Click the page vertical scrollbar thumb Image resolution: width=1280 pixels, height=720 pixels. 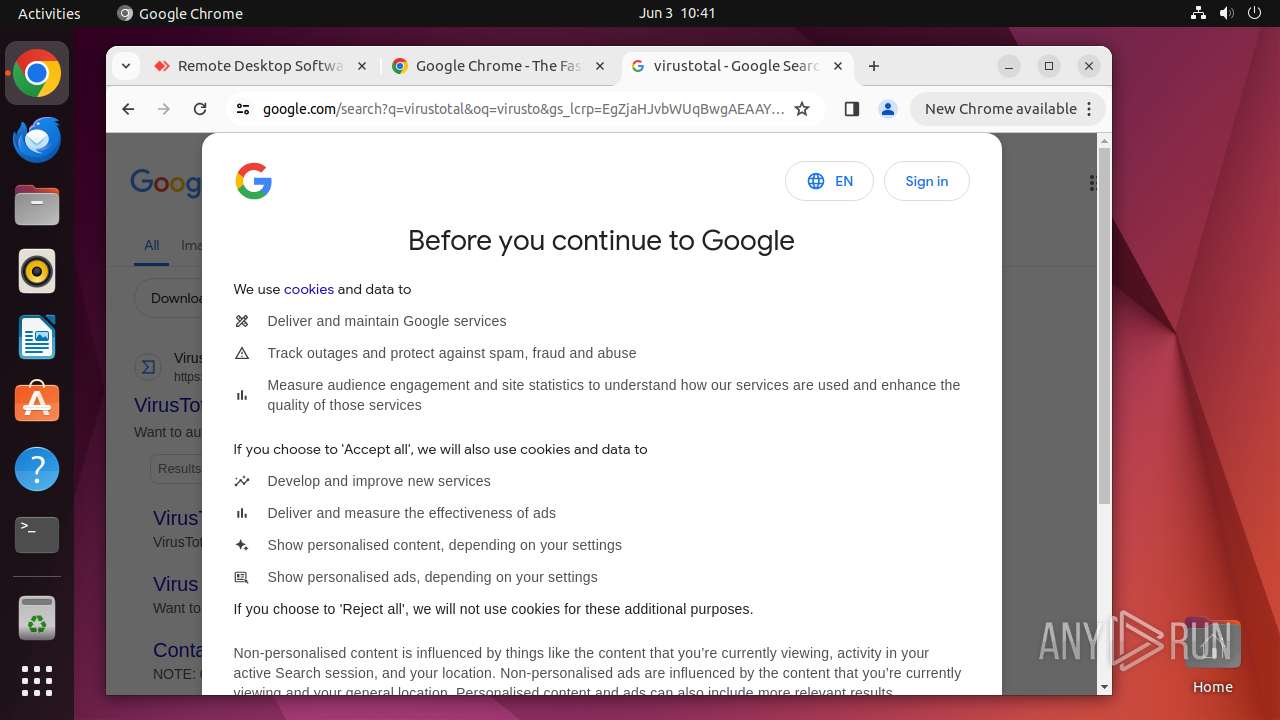tap(1104, 325)
